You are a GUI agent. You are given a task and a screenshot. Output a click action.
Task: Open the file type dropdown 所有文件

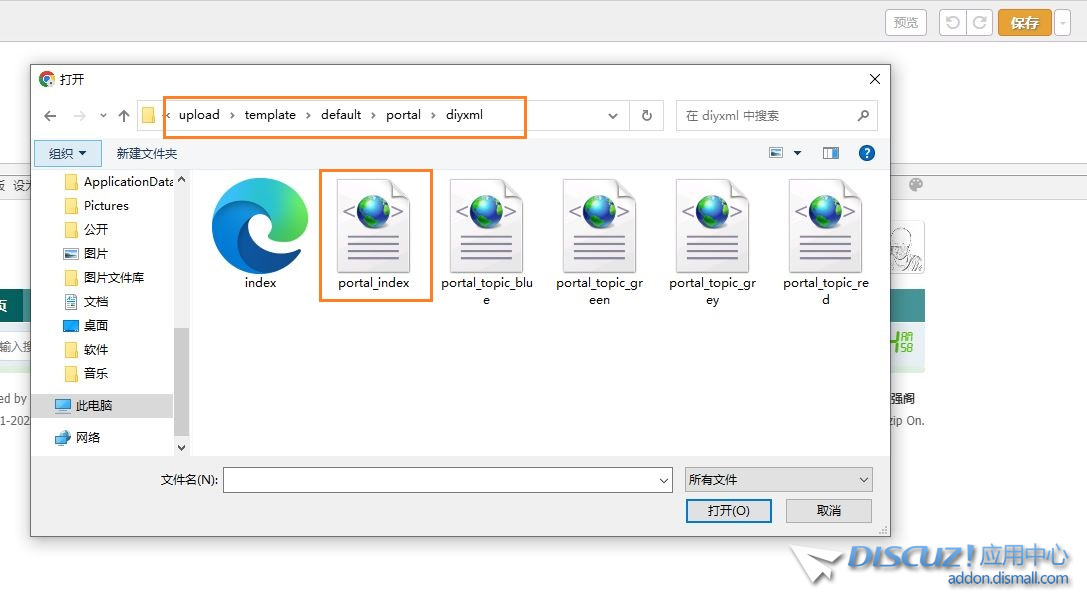coord(779,480)
